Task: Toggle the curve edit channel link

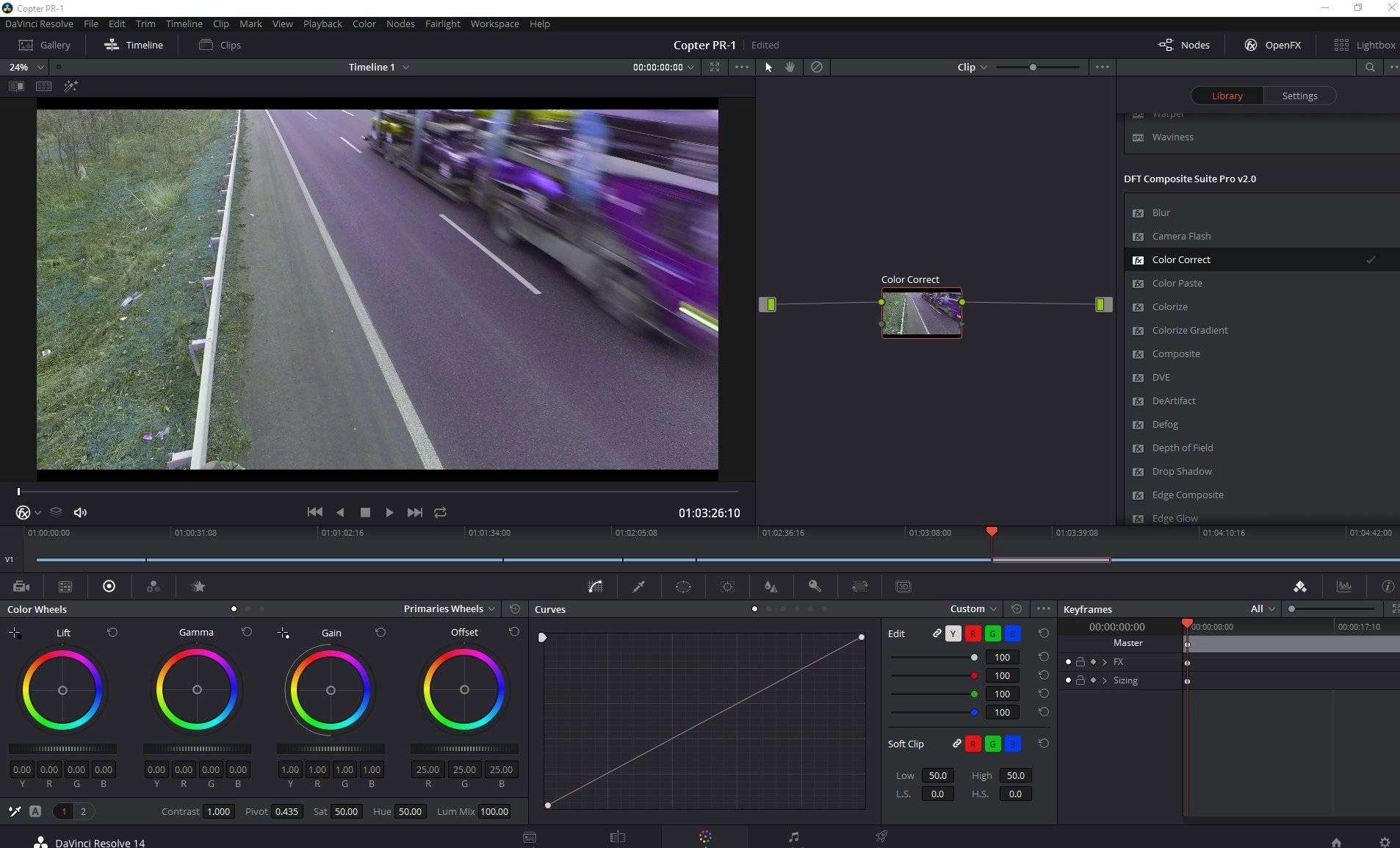Action: (x=937, y=633)
